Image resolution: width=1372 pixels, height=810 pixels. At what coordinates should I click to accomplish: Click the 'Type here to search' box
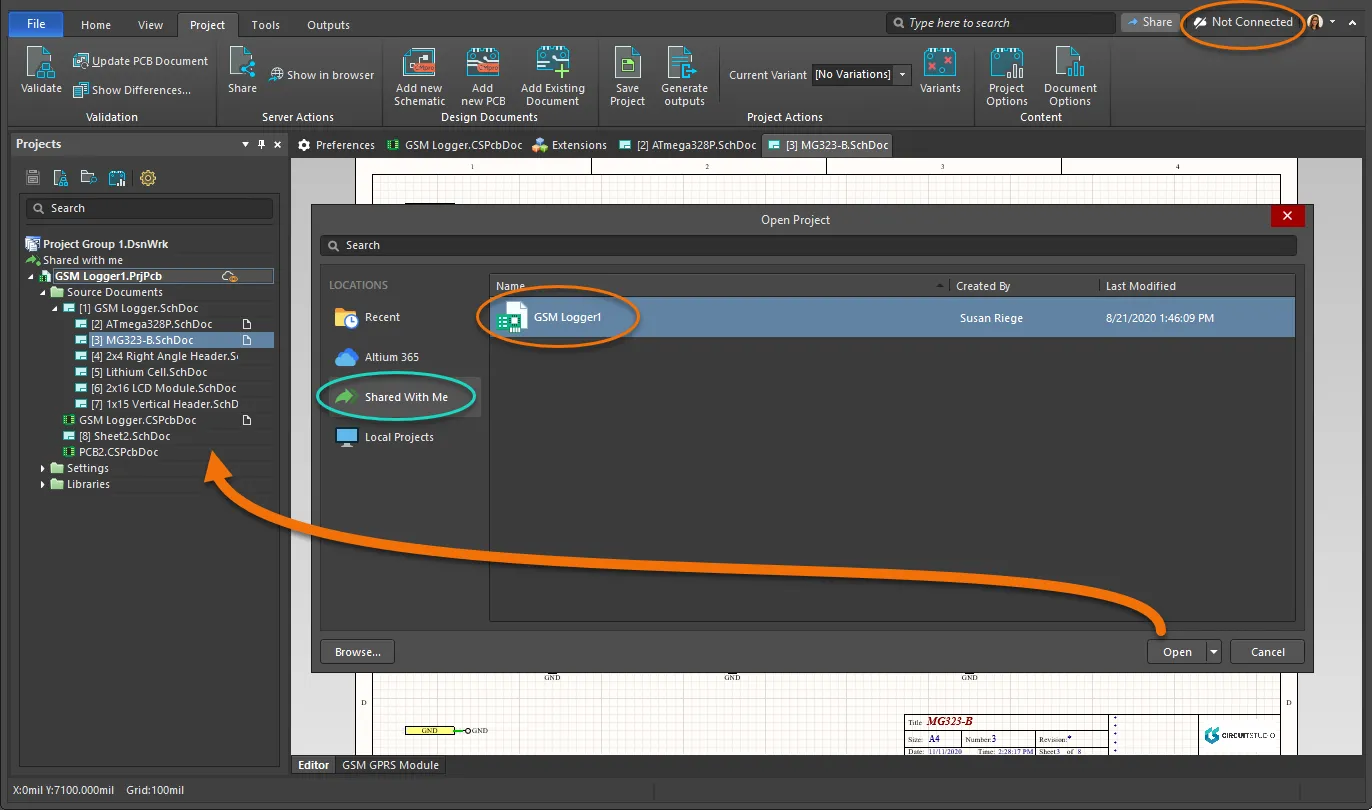[x=1001, y=23]
